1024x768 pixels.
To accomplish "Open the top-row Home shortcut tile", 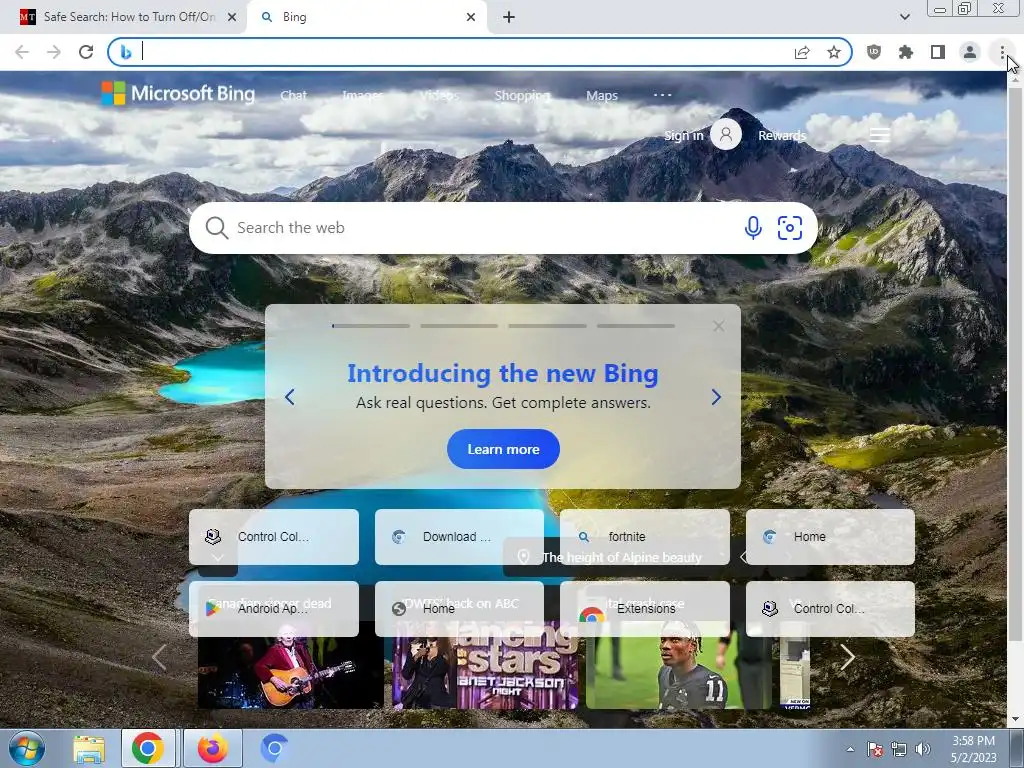I will pyautogui.click(x=830, y=537).
